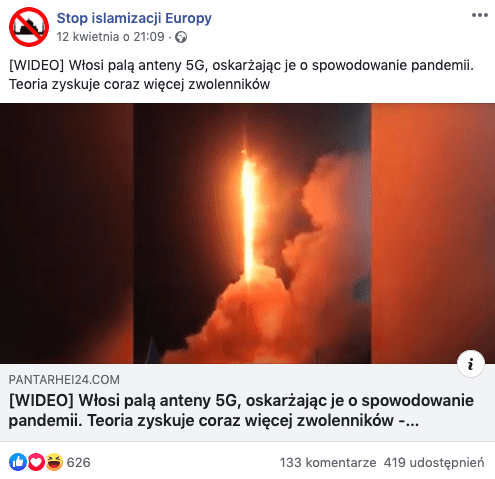The width and height of the screenshot is (495, 479).
Task: Open the bold article headline in link card
Action: click(x=241, y=410)
